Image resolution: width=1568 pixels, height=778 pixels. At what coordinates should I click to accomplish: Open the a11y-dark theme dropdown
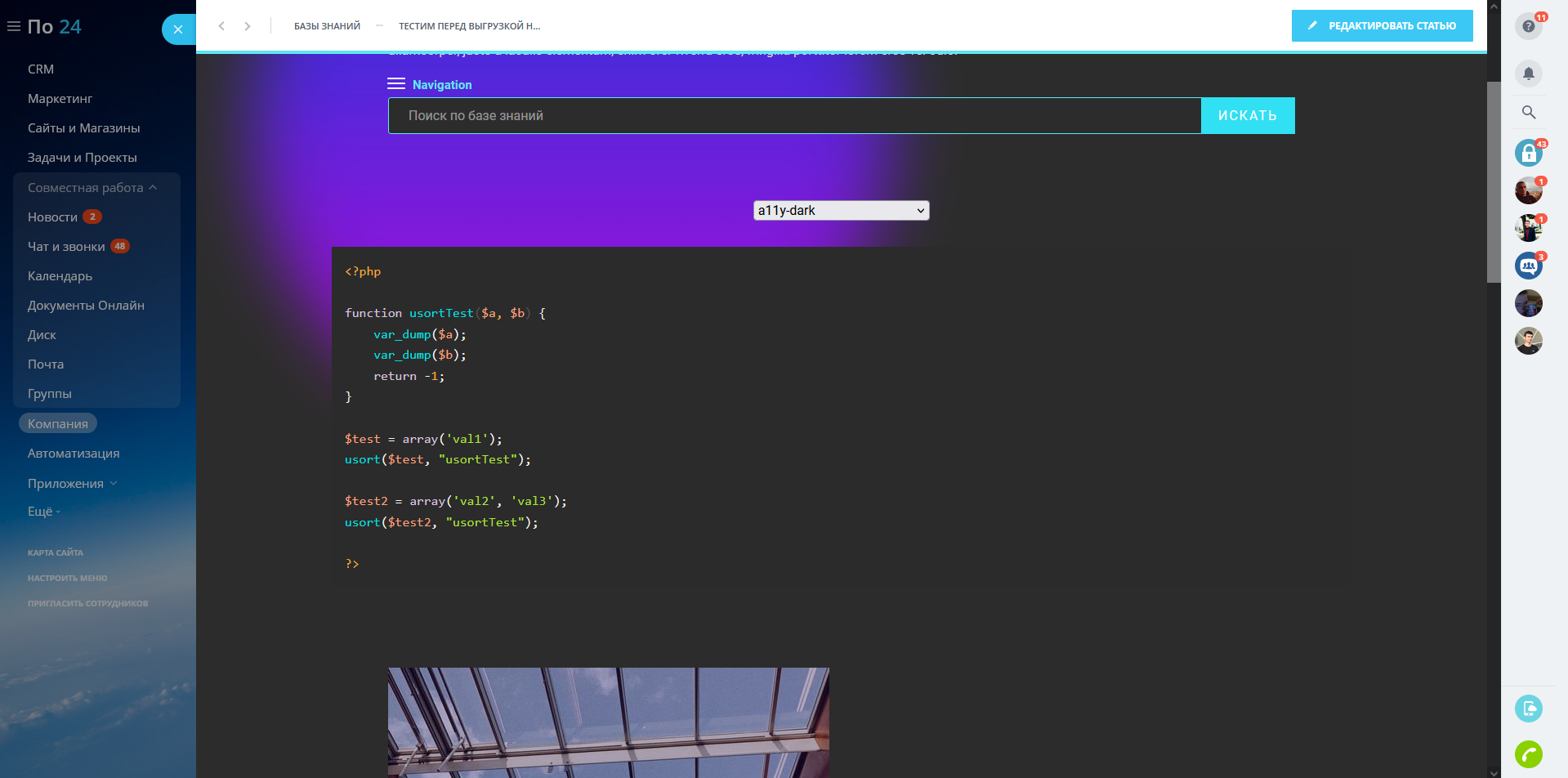[x=841, y=211]
